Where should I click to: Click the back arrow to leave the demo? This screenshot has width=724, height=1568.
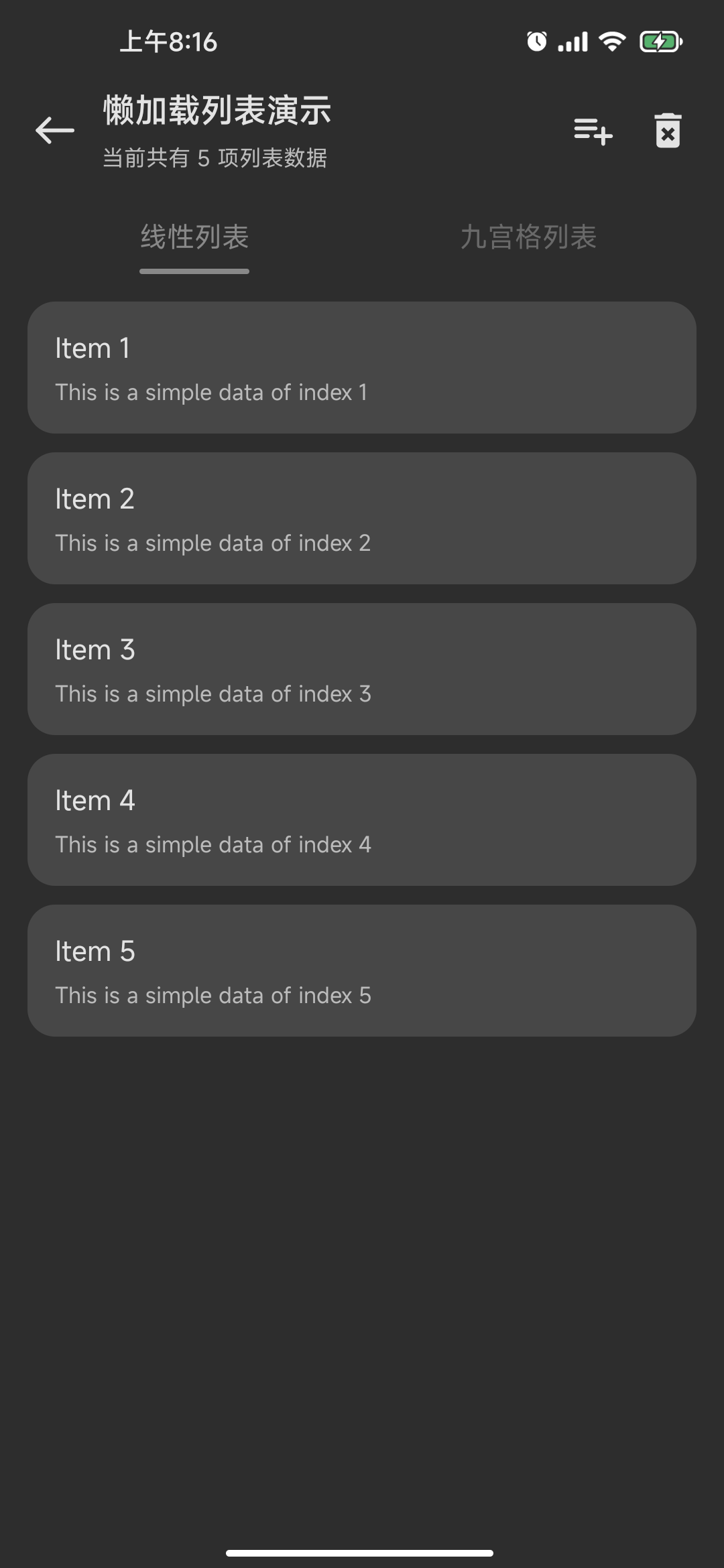click(x=54, y=130)
